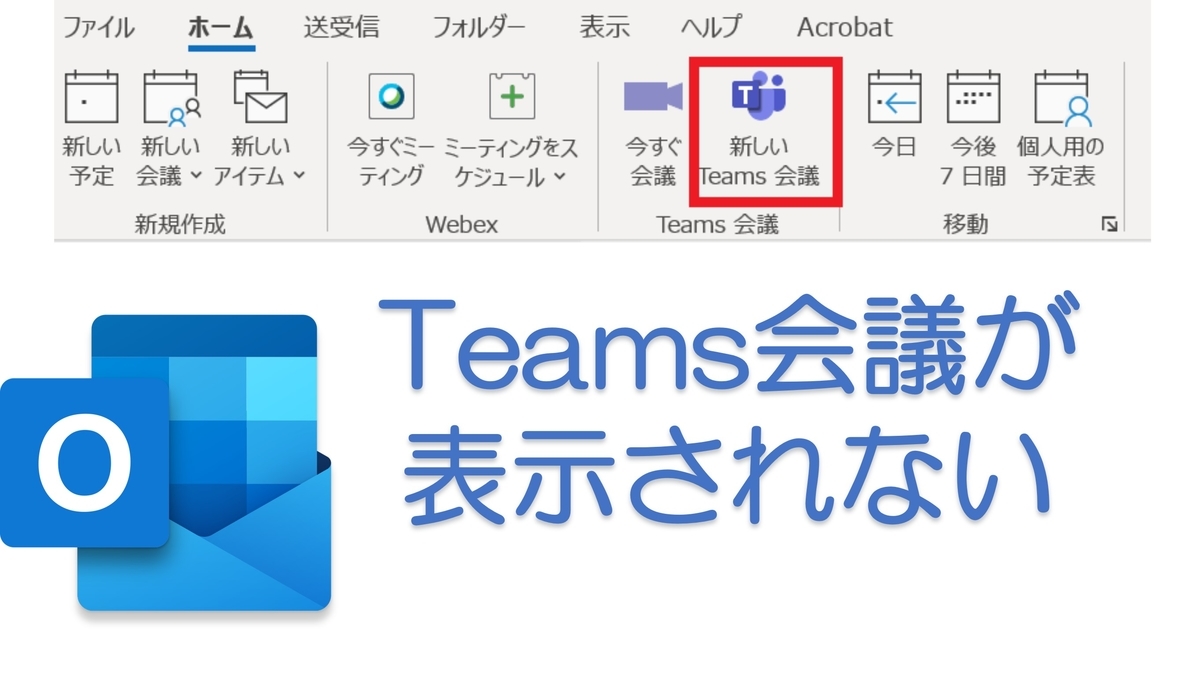This screenshot has width=1200, height=698.
Task: Create a 新しい Teams 会議
Action: click(x=759, y=130)
